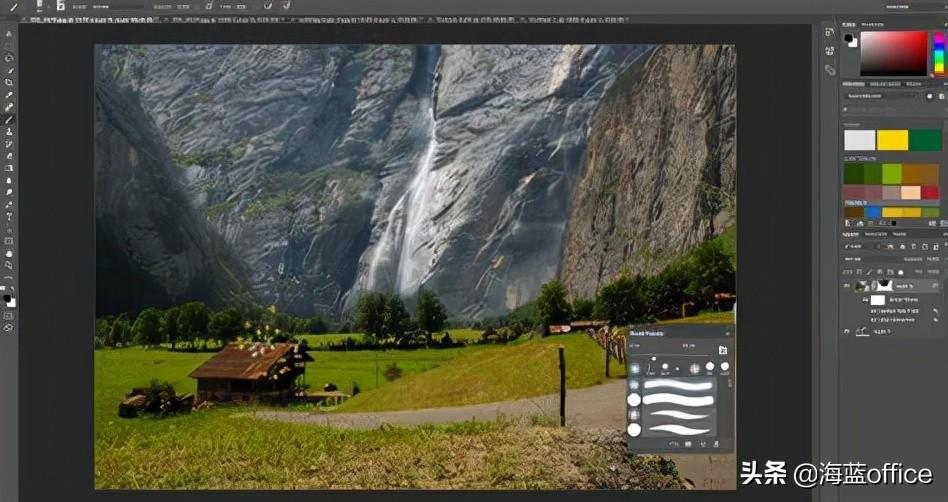Choose the blue palette swatch

point(873,212)
